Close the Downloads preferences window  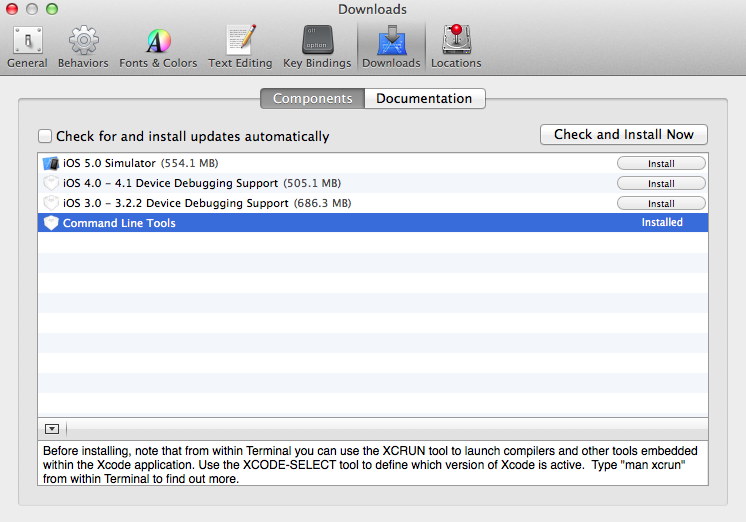12,9
